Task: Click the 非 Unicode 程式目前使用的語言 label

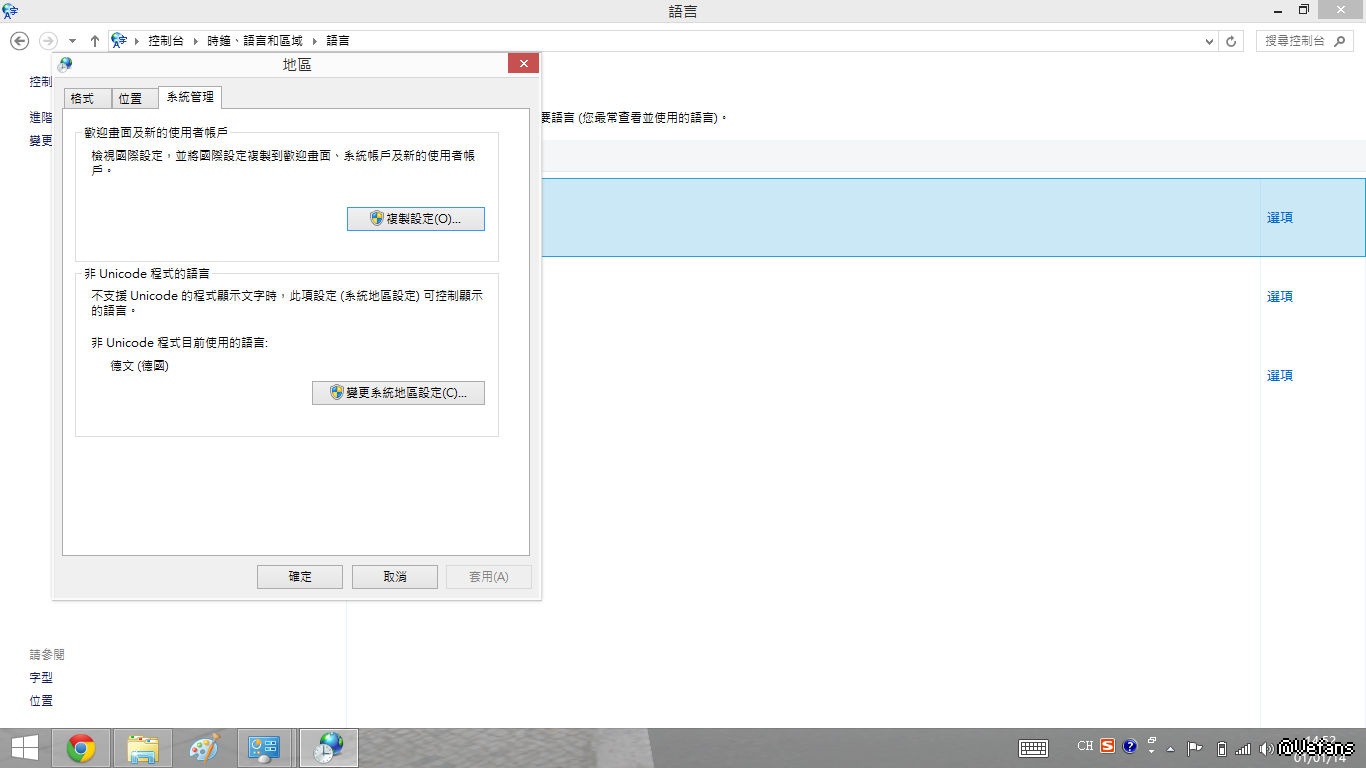Action: 180,343
